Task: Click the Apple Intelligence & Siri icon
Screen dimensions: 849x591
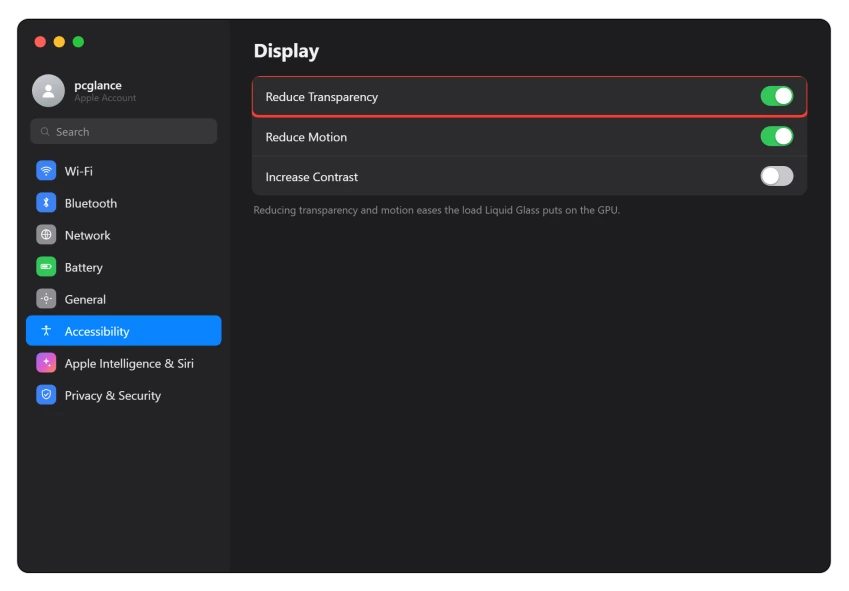Action: [46, 363]
